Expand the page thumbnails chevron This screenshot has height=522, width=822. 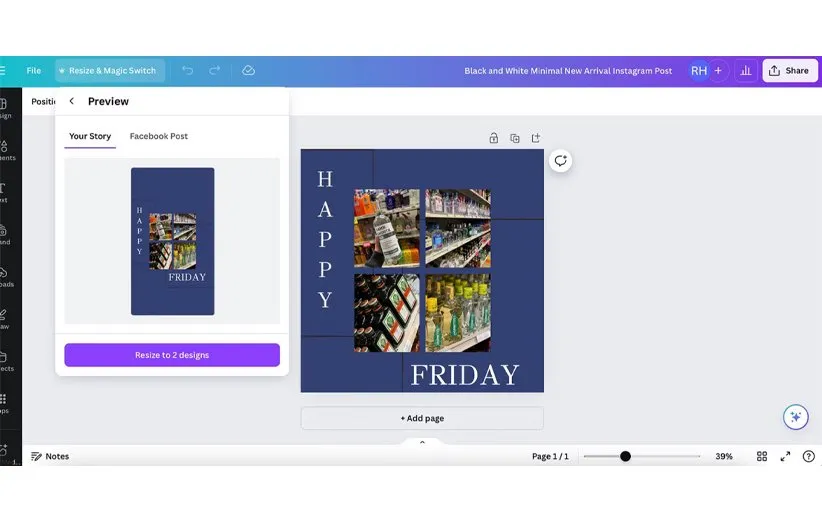[422, 441]
